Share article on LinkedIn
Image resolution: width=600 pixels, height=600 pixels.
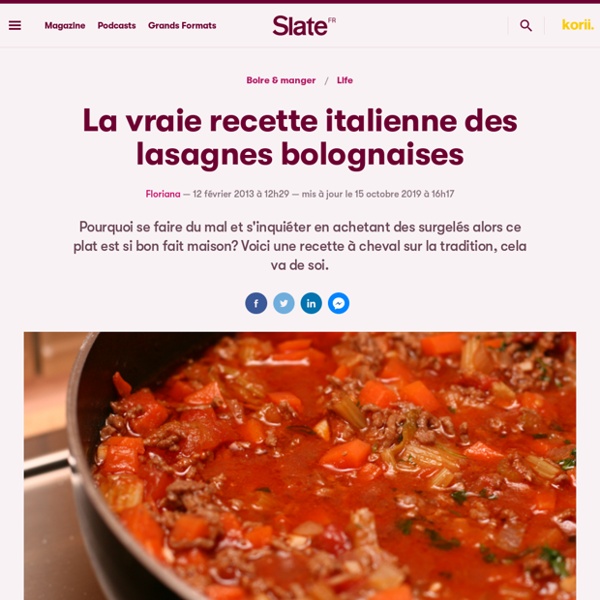click(311, 303)
